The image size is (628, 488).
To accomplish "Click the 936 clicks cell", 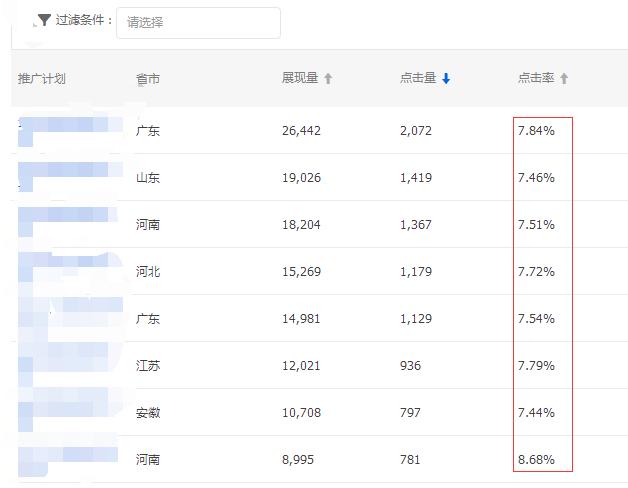I will pyautogui.click(x=410, y=366).
